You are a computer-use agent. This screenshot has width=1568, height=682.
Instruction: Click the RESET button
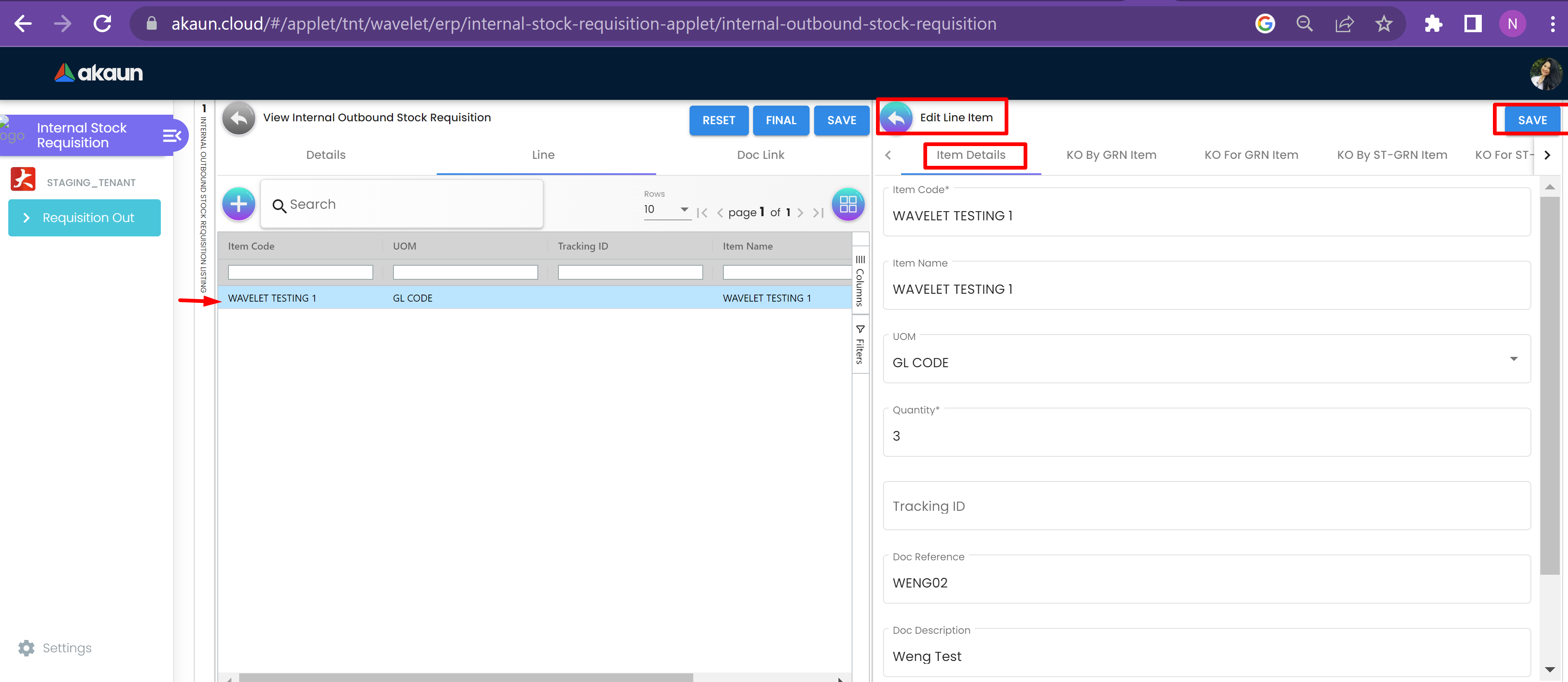pyautogui.click(x=718, y=120)
